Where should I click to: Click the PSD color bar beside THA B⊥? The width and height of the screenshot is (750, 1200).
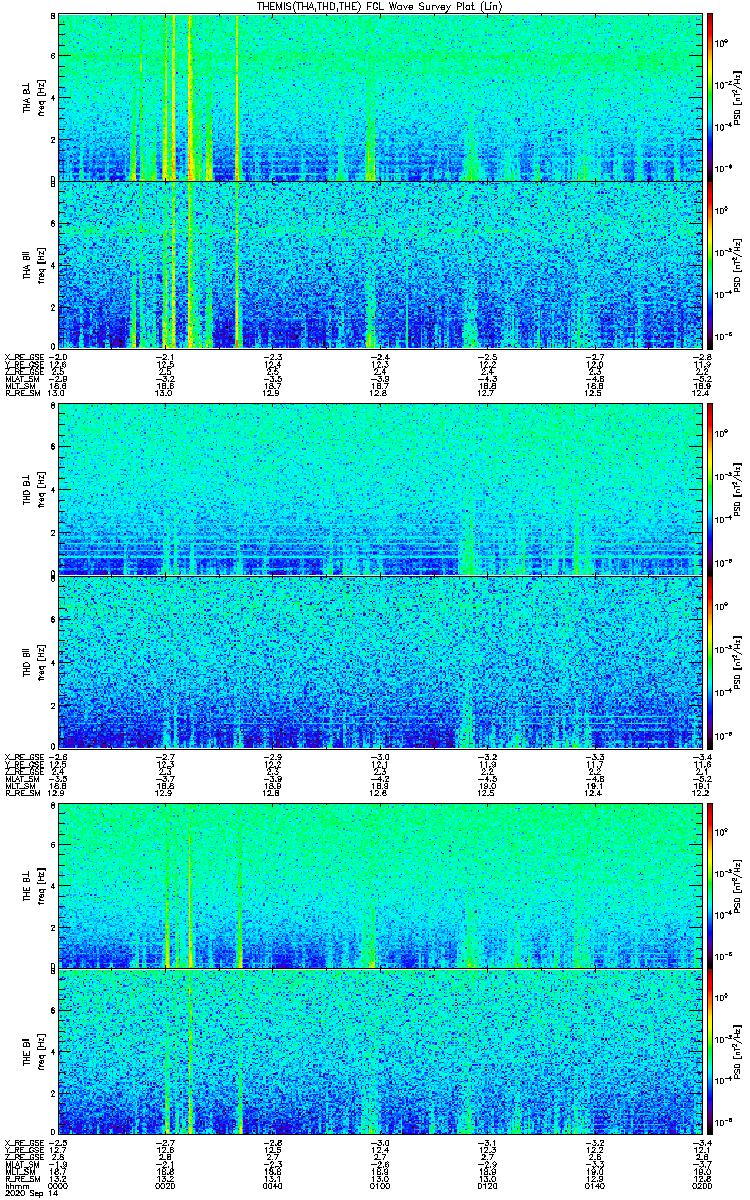(710, 97)
